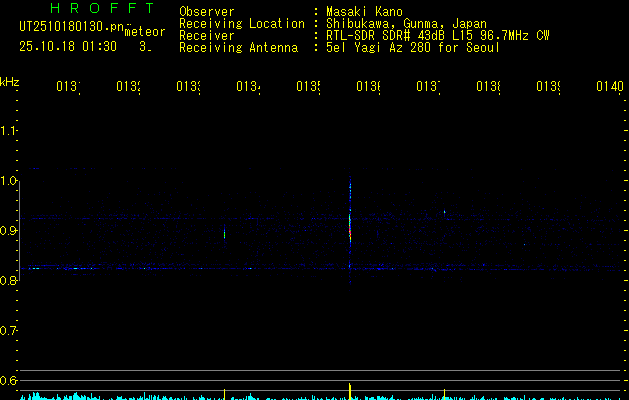Click the tallest yellow spike in bottom intensity graph
Image resolution: width=629 pixels, height=400 pixels.
pyautogui.click(x=350, y=389)
